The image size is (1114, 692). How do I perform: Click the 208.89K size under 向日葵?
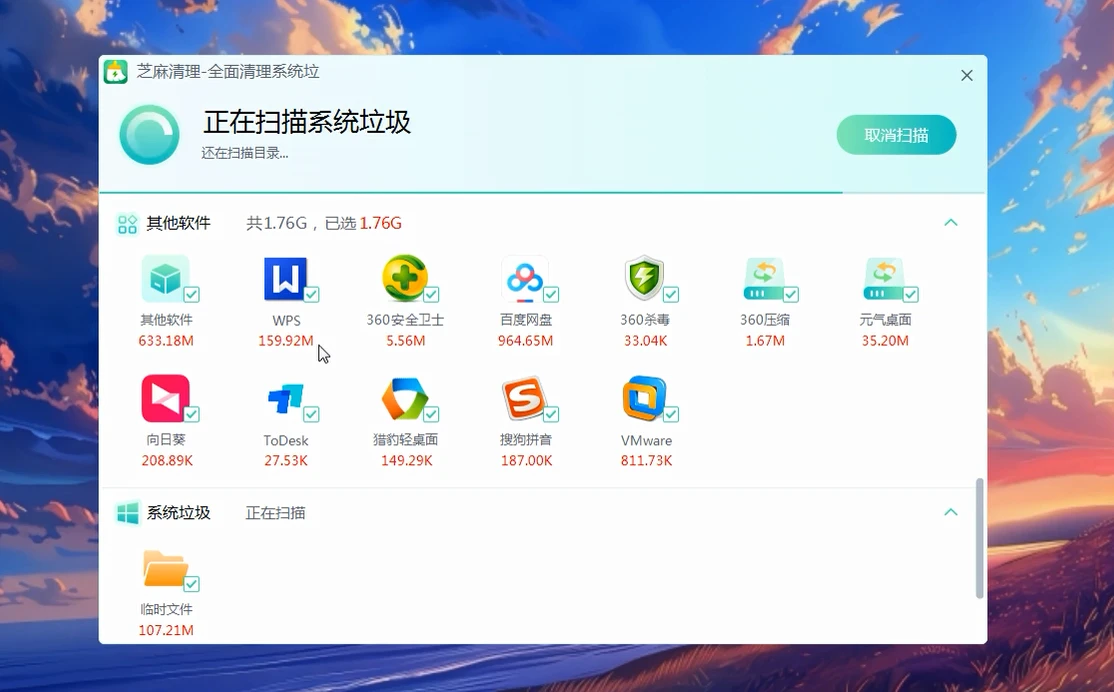pos(167,460)
